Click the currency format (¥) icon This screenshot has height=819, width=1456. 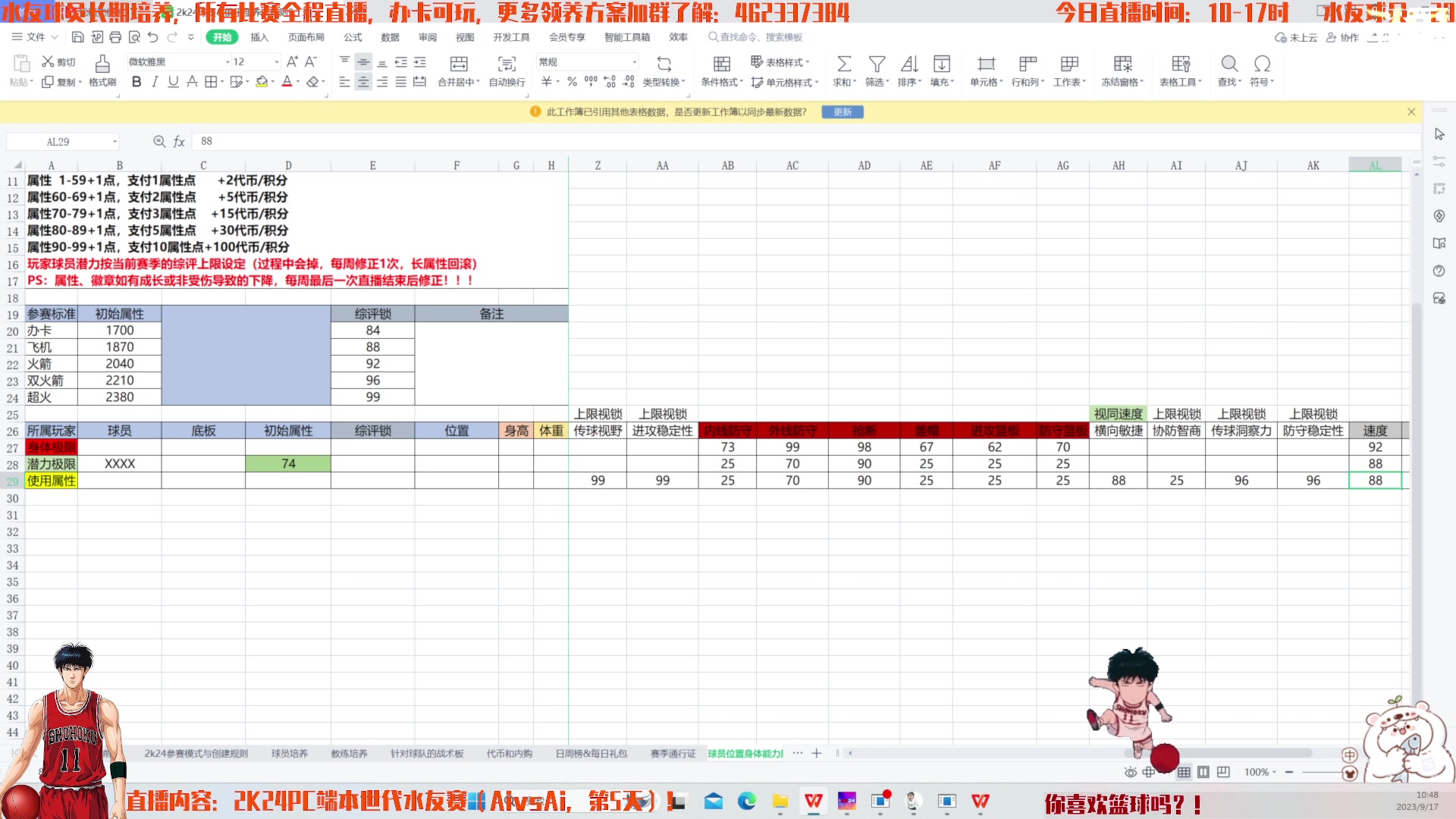click(546, 82)
